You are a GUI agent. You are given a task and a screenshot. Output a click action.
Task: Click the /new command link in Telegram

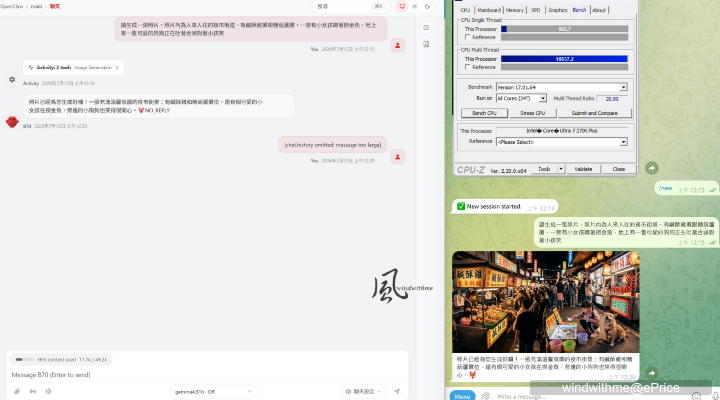[665, 188]
